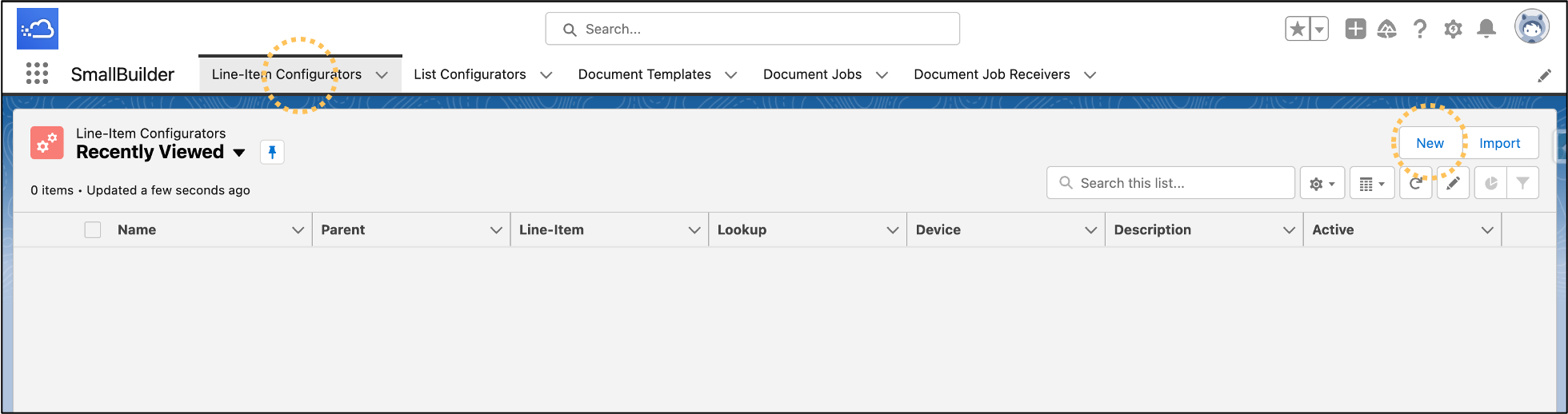Open the Setup gear icon

pos(1453,30)
